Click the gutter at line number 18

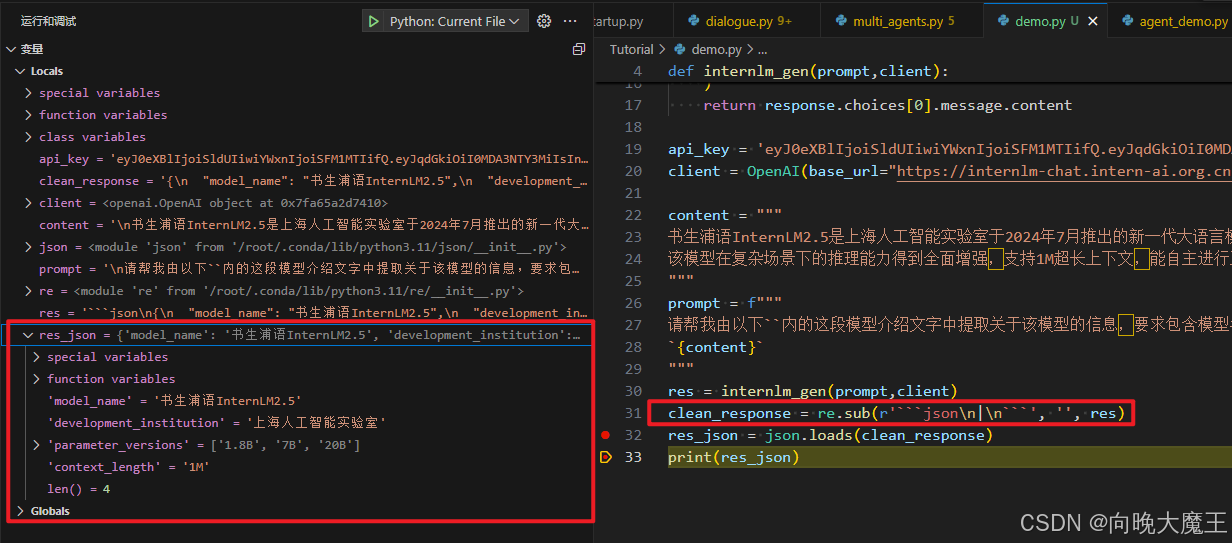click(x=632, y=127)
